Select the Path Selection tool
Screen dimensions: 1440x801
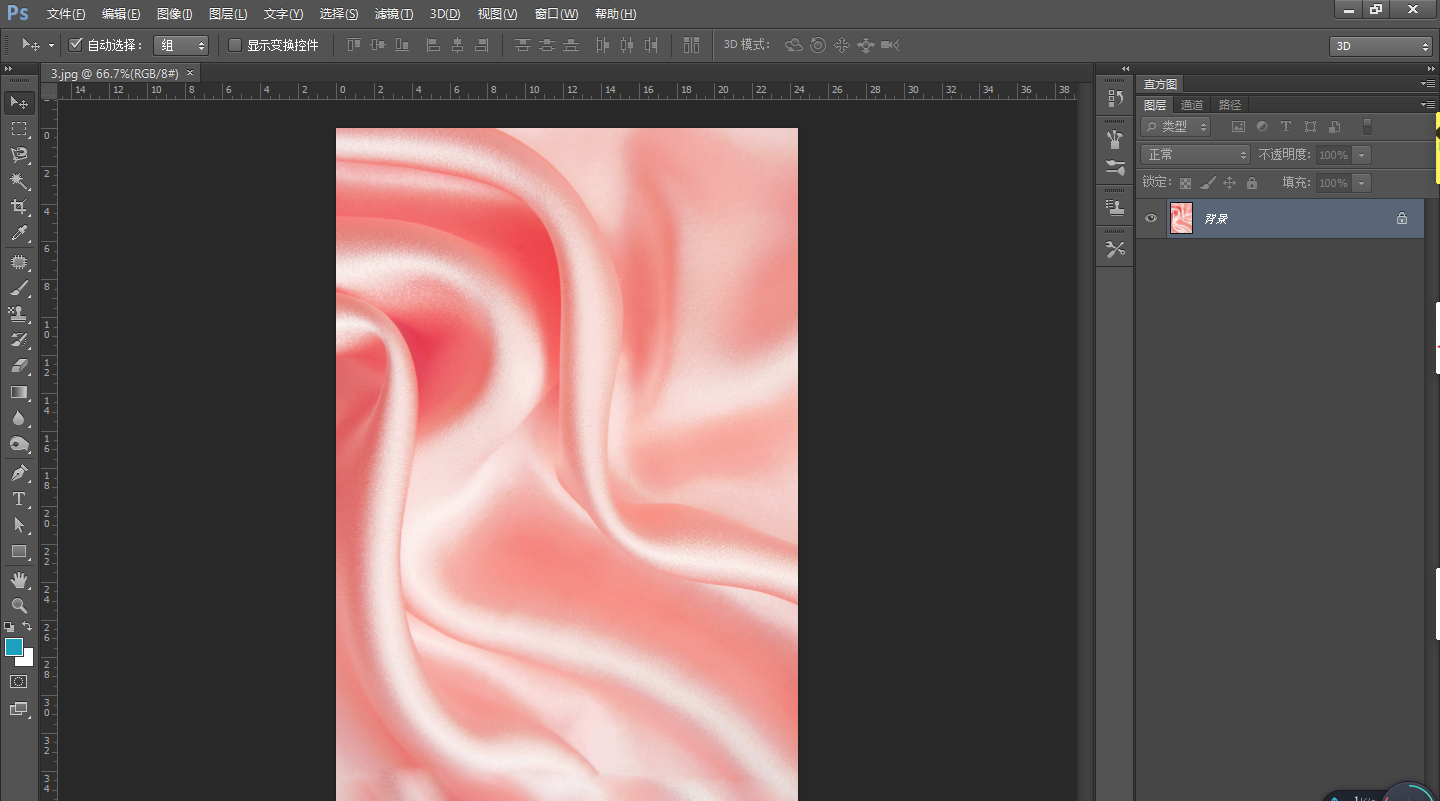click(19, 525)
